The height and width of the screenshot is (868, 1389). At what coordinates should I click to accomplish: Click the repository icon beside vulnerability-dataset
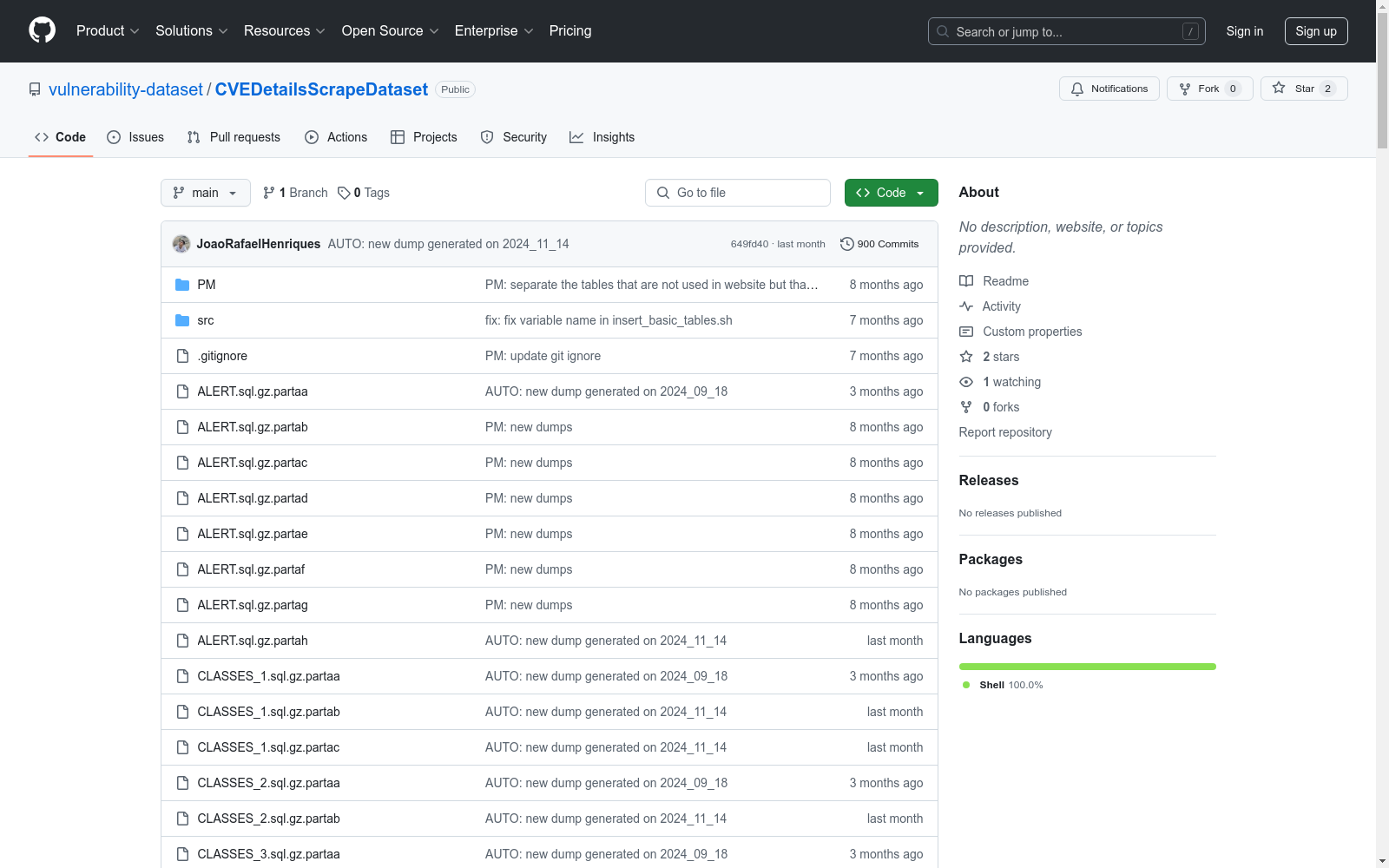point(35,89)
